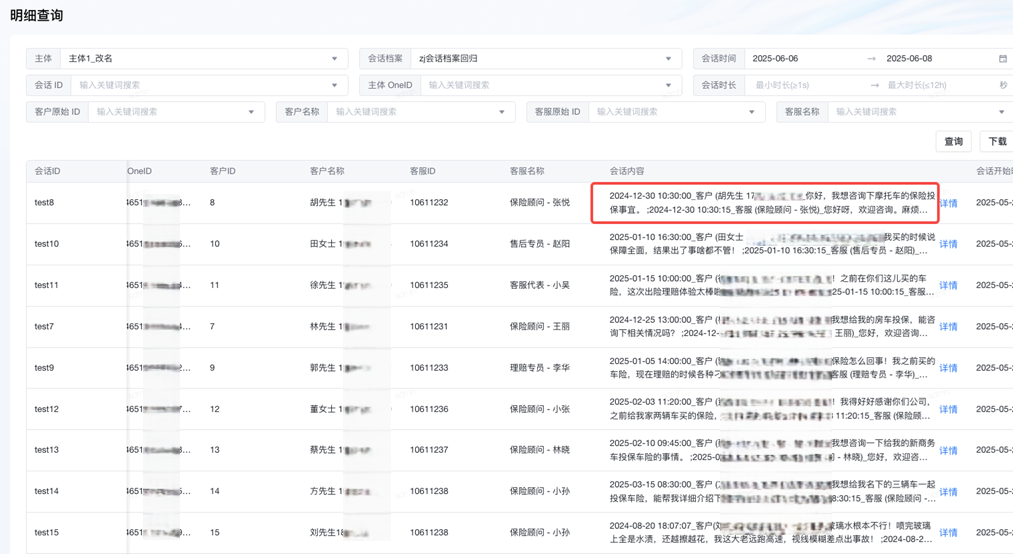
Task: Click the 查询 button
Action: pos(953,142)
